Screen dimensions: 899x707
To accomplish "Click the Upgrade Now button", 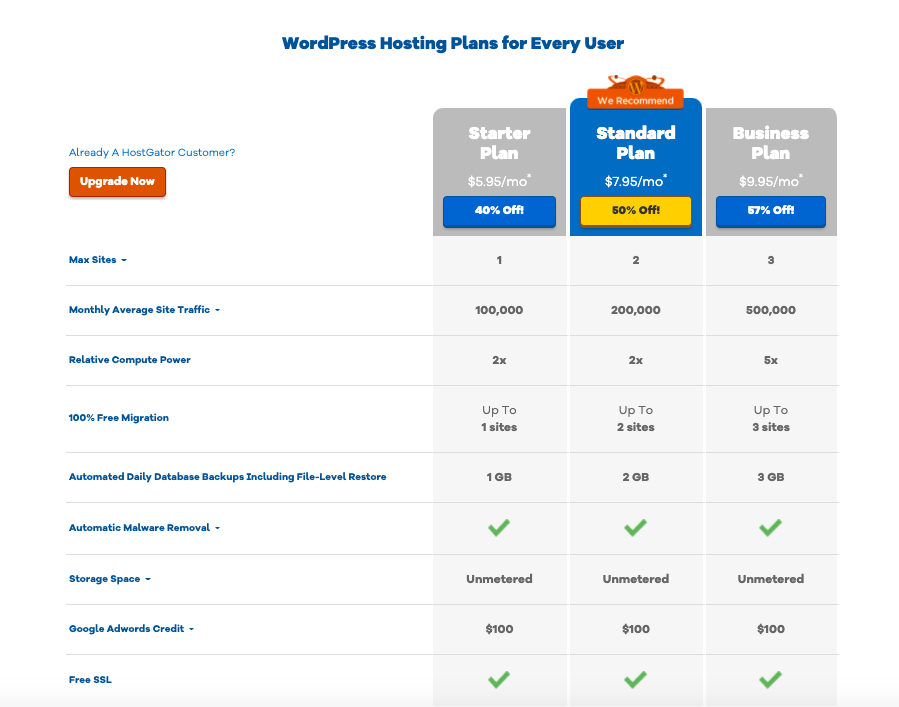I will tap(117, 182).
